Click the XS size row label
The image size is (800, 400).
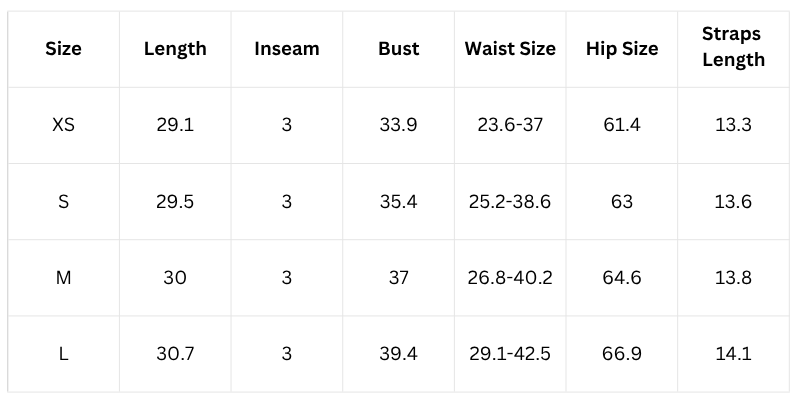pyautogui.click(x=63, y=125)
